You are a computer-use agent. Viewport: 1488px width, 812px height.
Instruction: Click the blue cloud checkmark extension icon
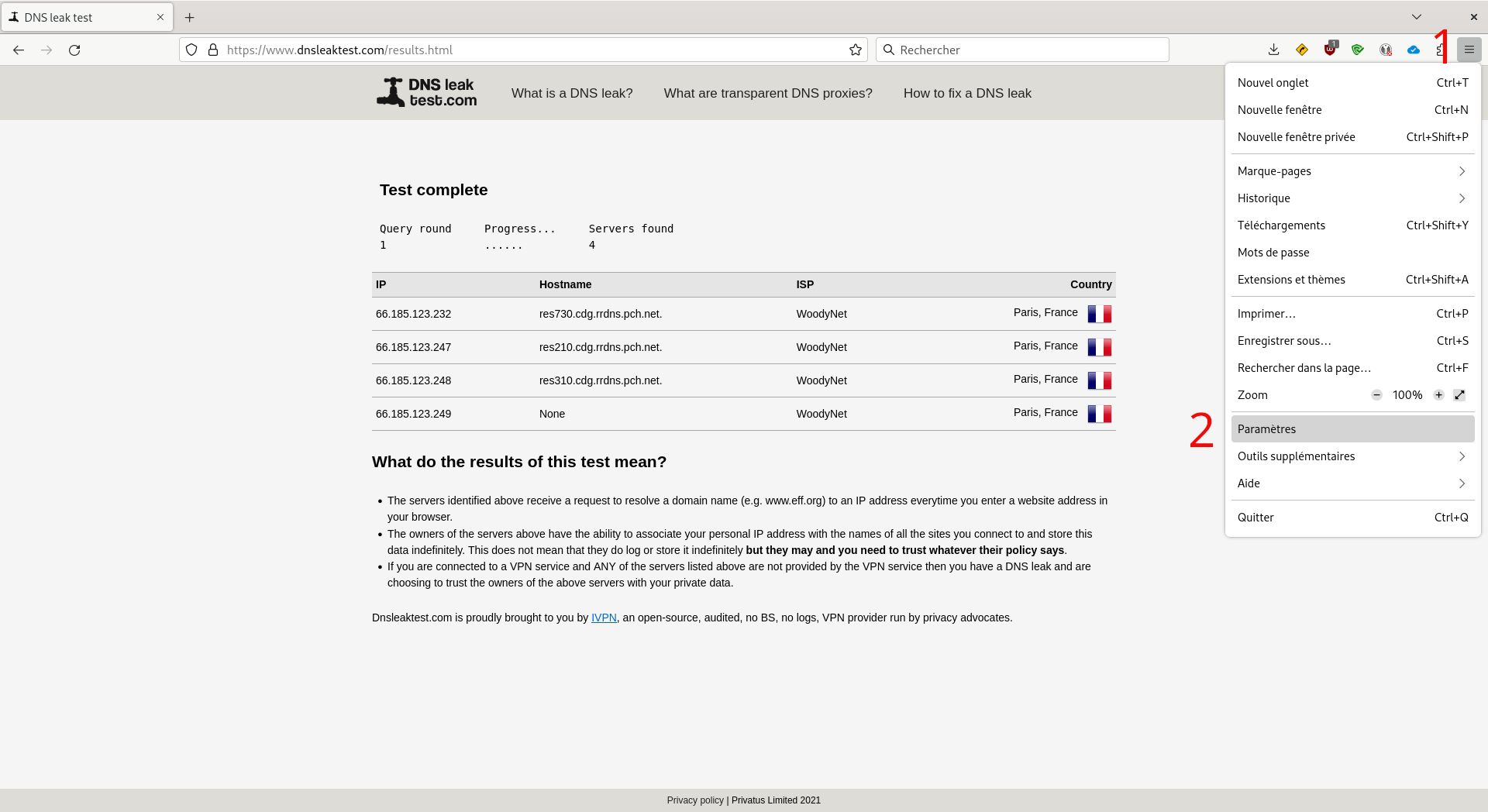pos(1414,50)
